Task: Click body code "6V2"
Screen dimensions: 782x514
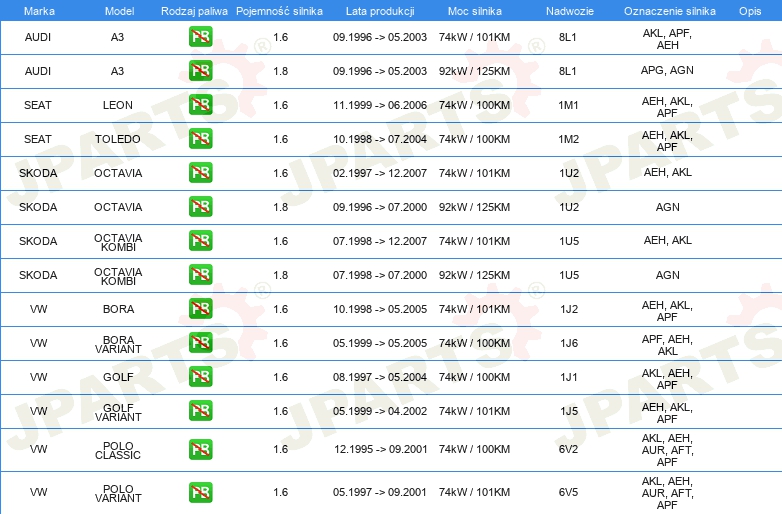Action: tap(569, 449)
